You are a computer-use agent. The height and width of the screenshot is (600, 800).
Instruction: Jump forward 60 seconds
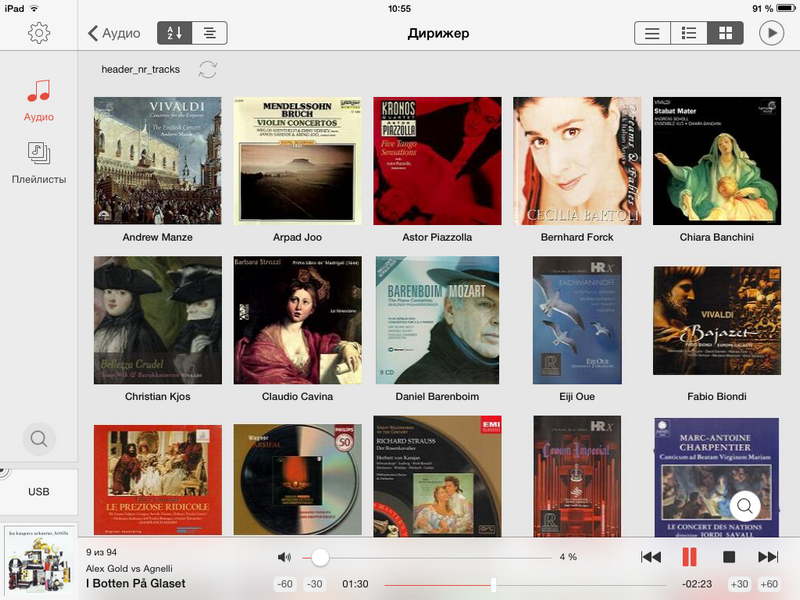(x=769, y=585)
